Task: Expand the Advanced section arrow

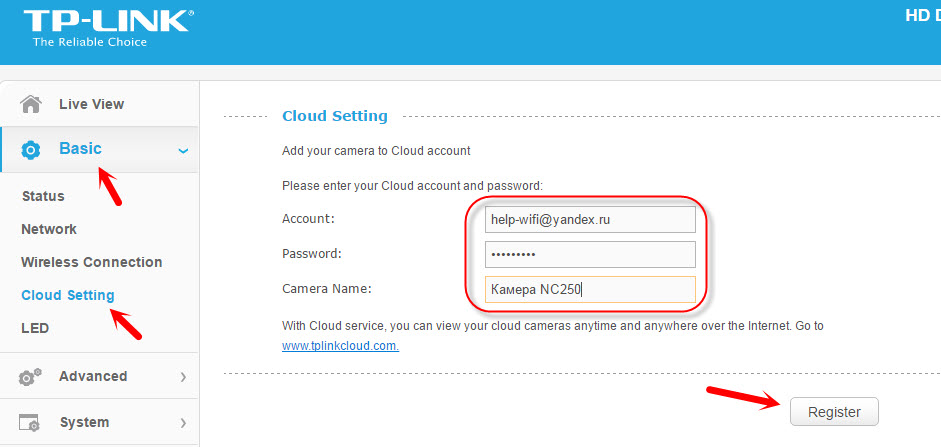Action: (x=183, y=377)
